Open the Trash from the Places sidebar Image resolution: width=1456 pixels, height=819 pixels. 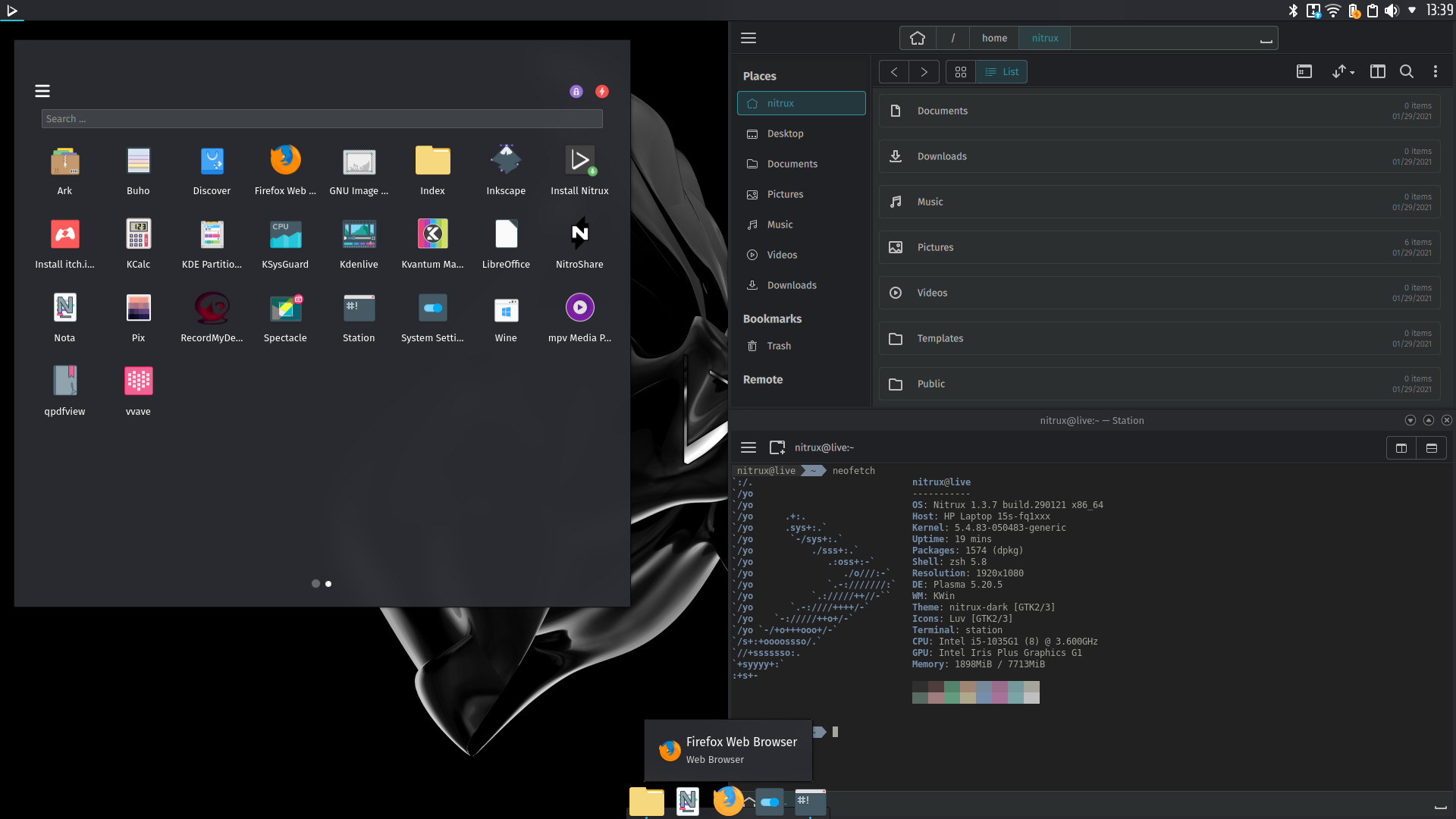tap(777, 346)
